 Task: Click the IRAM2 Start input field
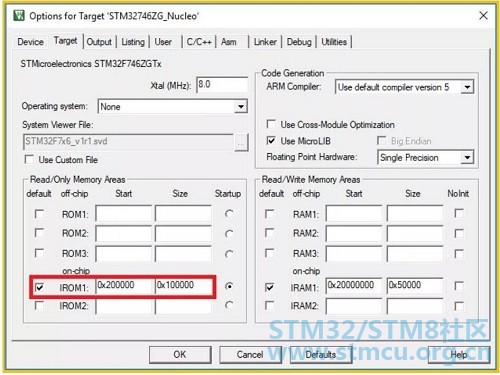[x=354, y=307]
